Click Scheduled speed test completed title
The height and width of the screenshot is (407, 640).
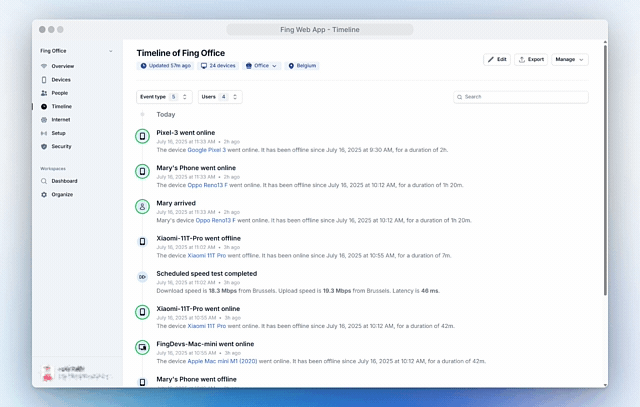(x=207, y=274)
